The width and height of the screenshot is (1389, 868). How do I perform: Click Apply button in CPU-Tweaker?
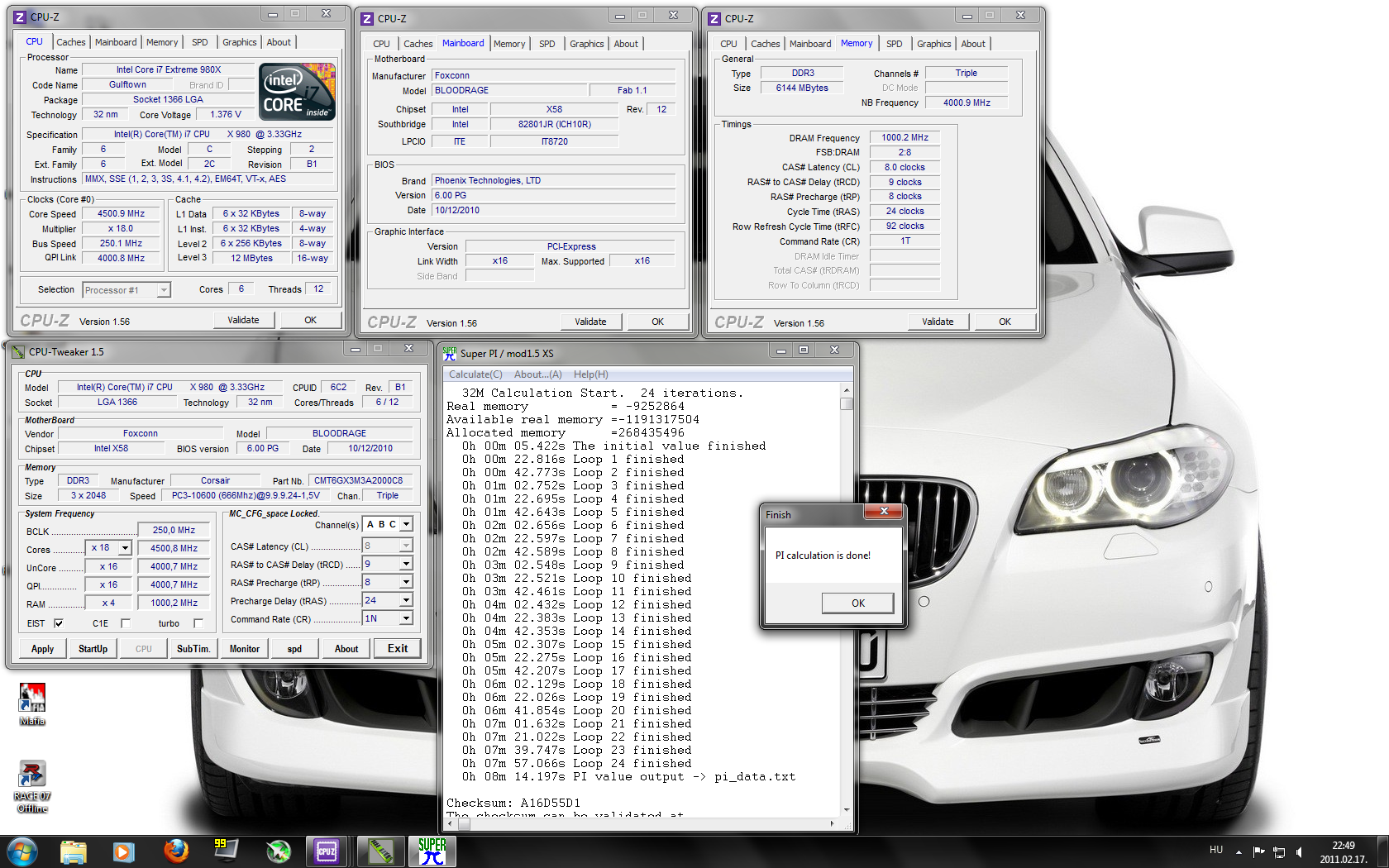click(42, 649)
